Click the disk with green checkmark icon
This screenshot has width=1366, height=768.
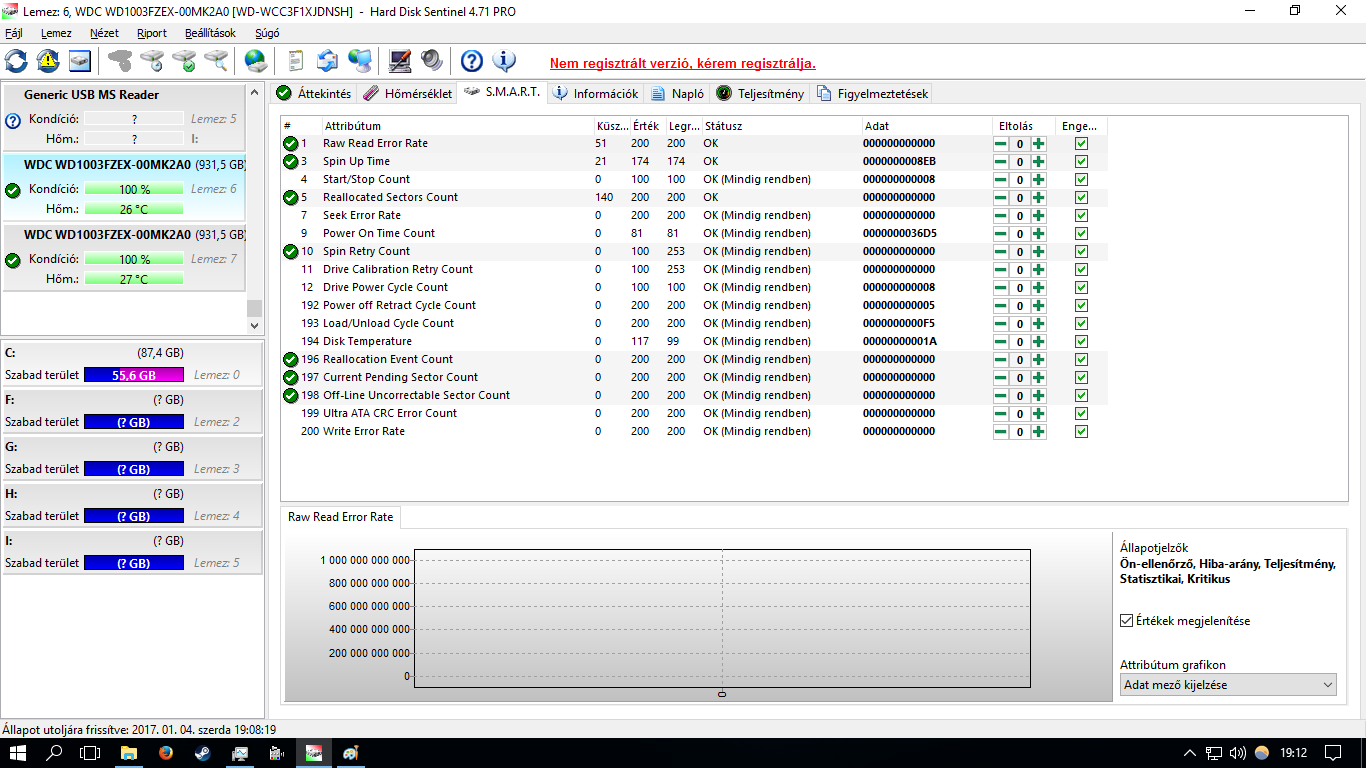pos(184,61)
